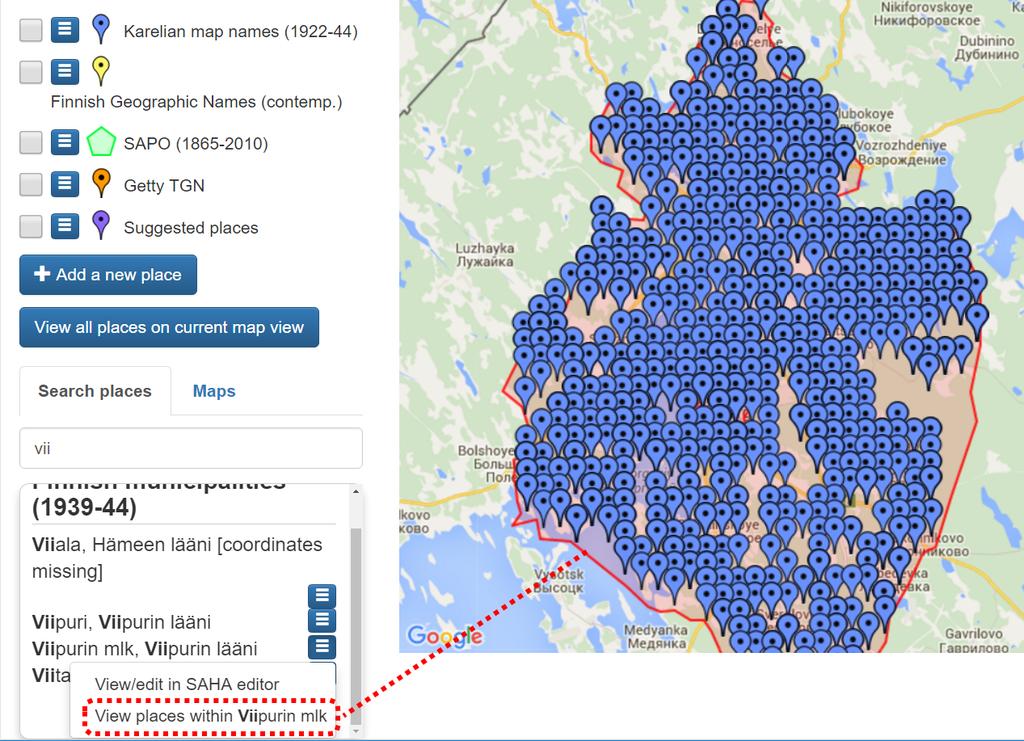Click the Add a new place button

(108, 275)
